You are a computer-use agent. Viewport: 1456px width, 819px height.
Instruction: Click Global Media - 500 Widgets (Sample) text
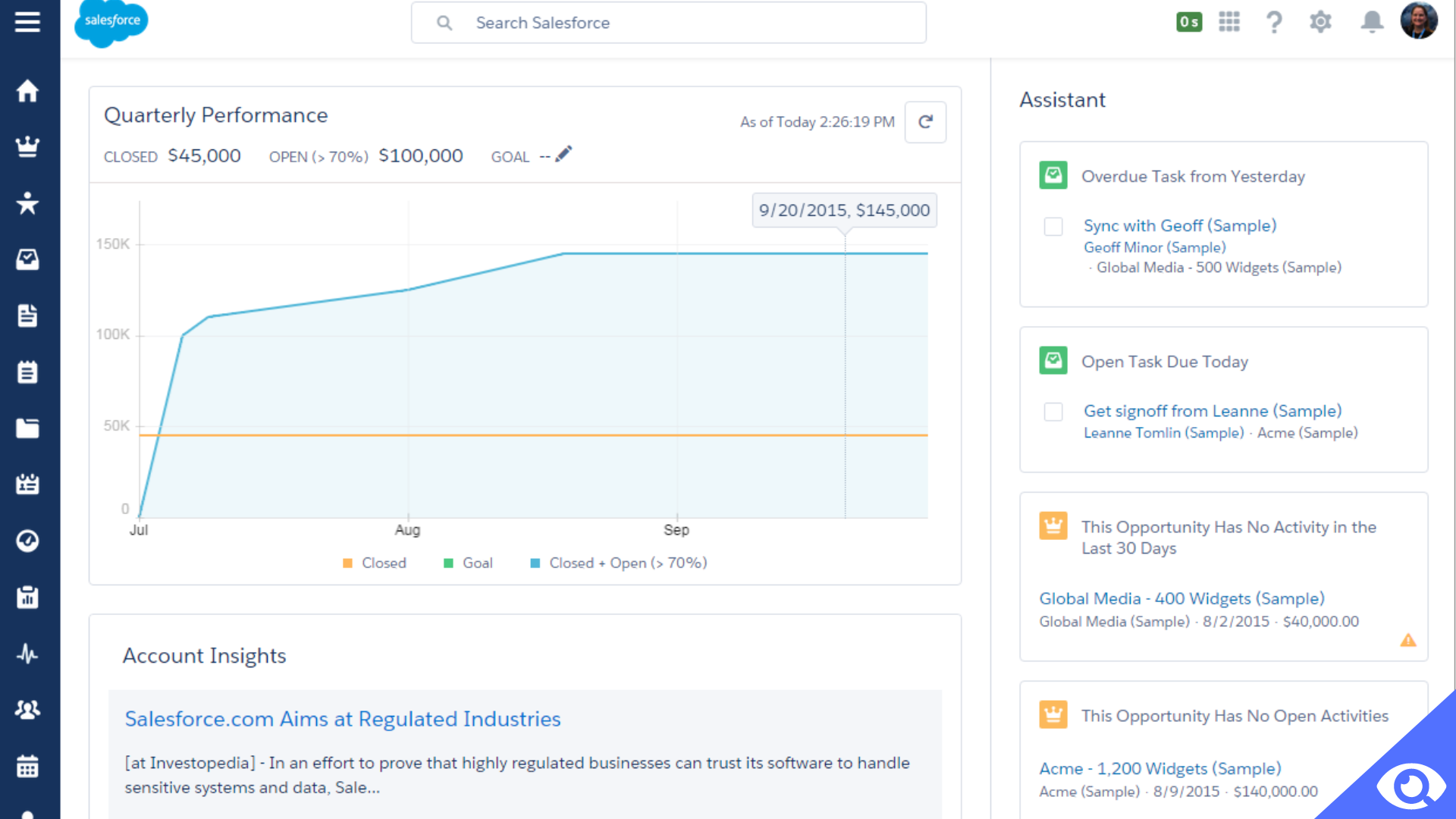pos(1219,267)
